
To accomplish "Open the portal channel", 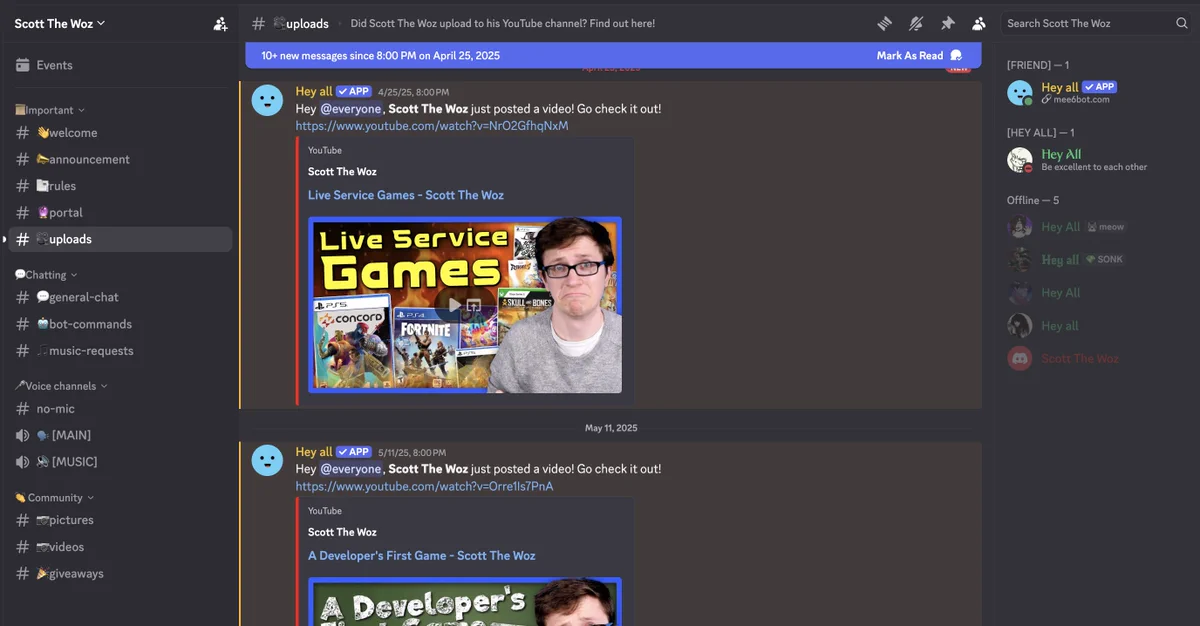I will click(x=120, y=213).
